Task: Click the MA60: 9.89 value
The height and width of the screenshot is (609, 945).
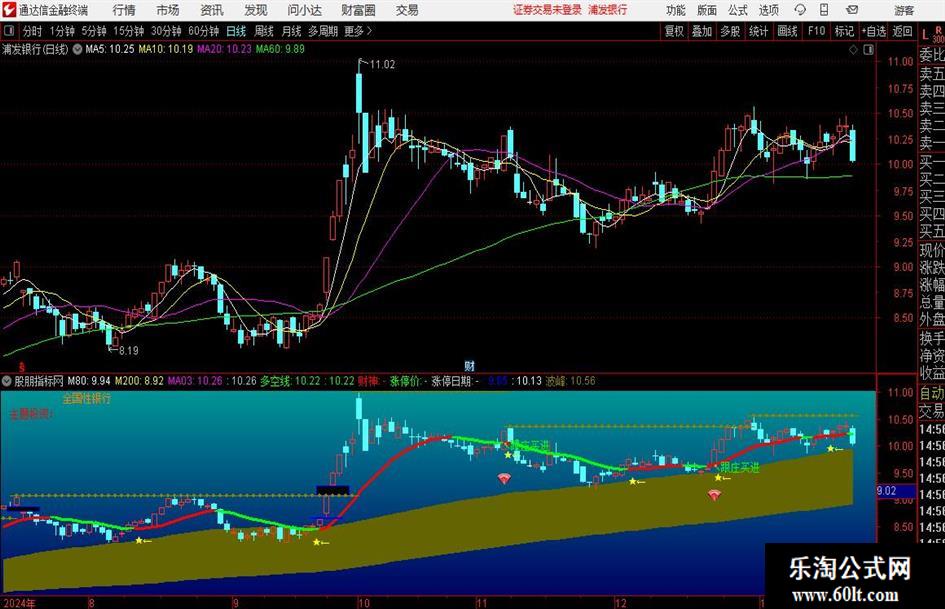Action: [280, 49]
